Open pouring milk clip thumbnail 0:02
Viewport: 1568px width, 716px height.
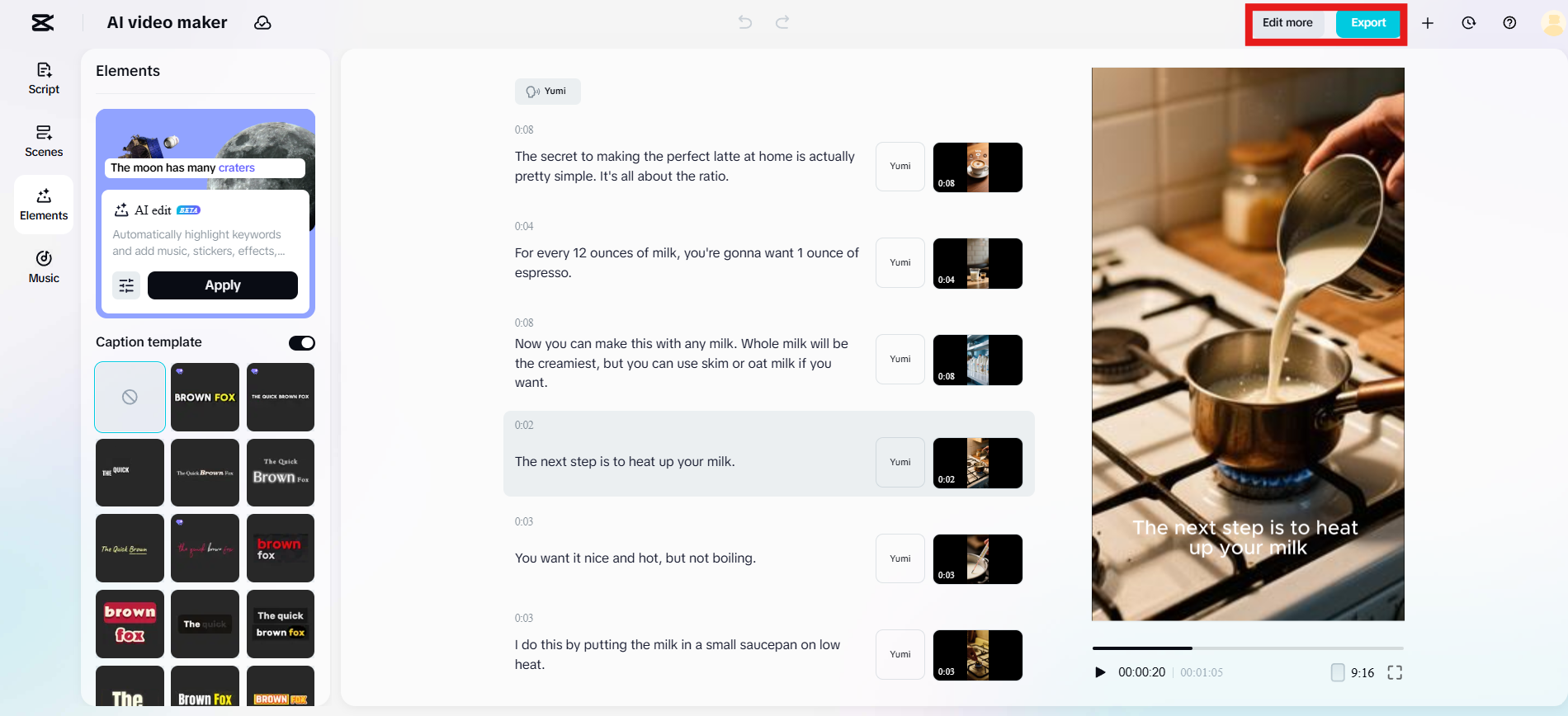(978, 463)
